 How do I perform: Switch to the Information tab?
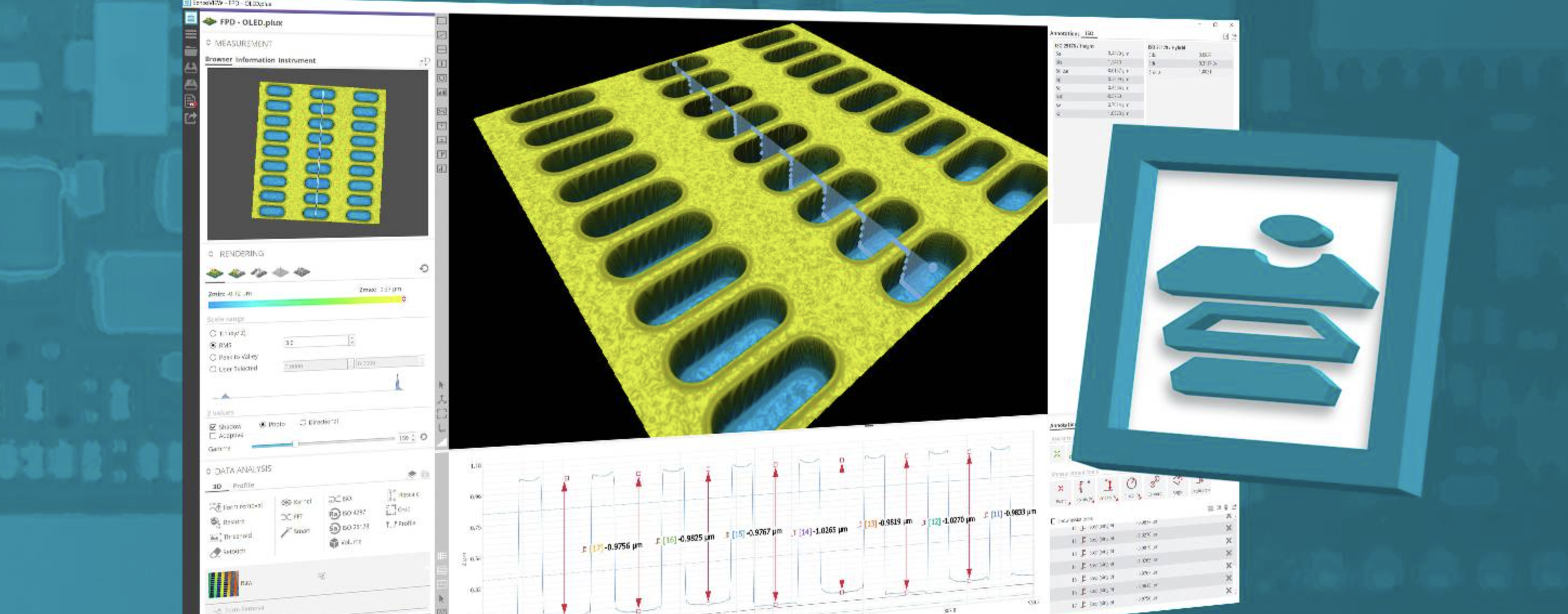pos(255,60)
